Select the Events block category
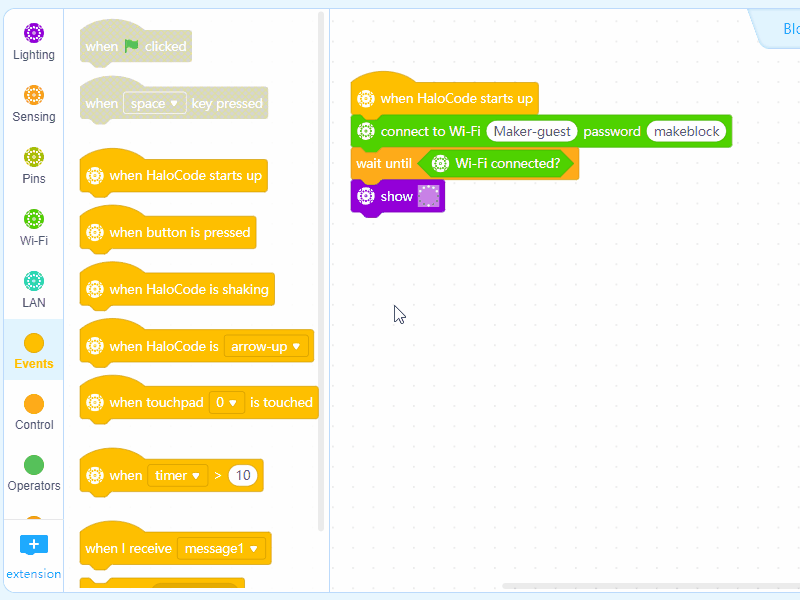This screenshot has width=800, height=600. click(34, 351)
